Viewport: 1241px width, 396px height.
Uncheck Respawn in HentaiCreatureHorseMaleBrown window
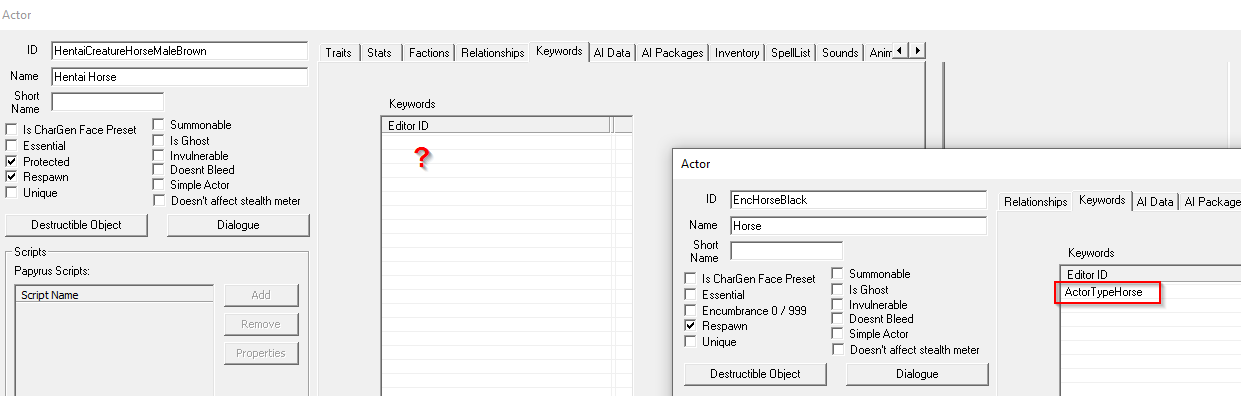pos(12,177)
